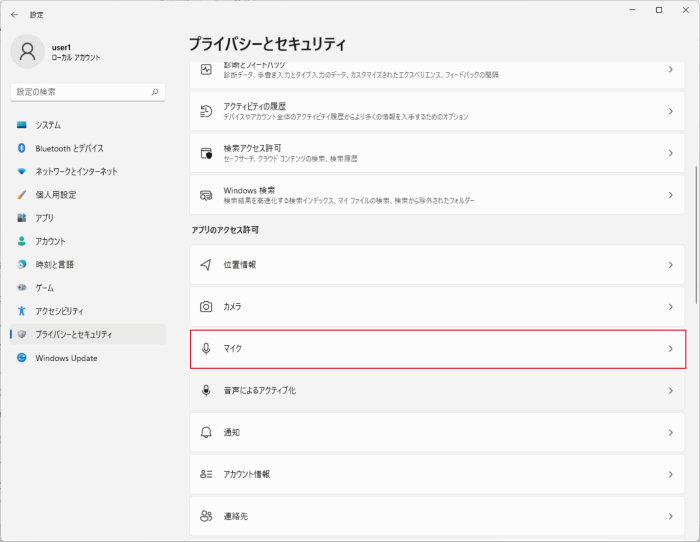Expand カメラ chevron arrow

click(x=671, y=307)
